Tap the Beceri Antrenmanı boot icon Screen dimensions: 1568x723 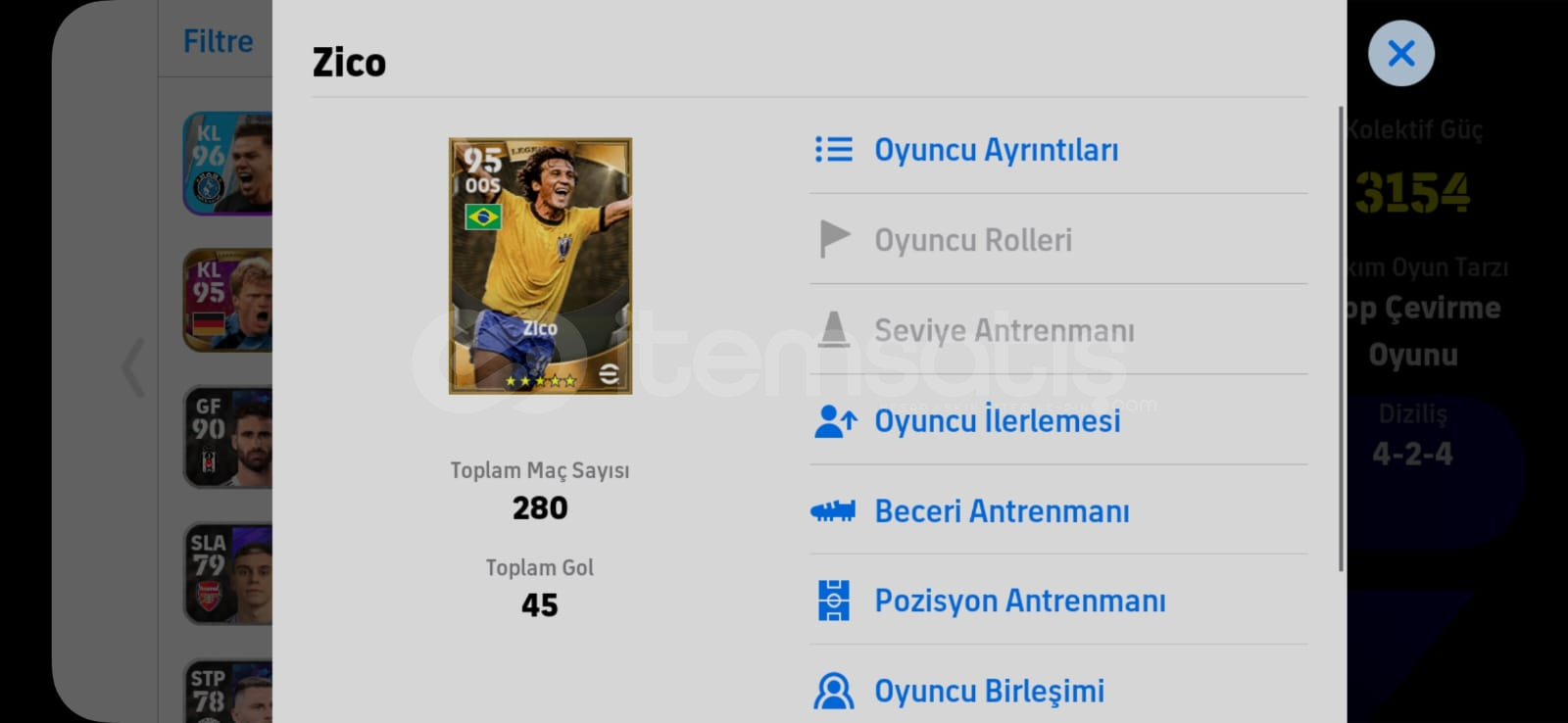click(833, 510)
